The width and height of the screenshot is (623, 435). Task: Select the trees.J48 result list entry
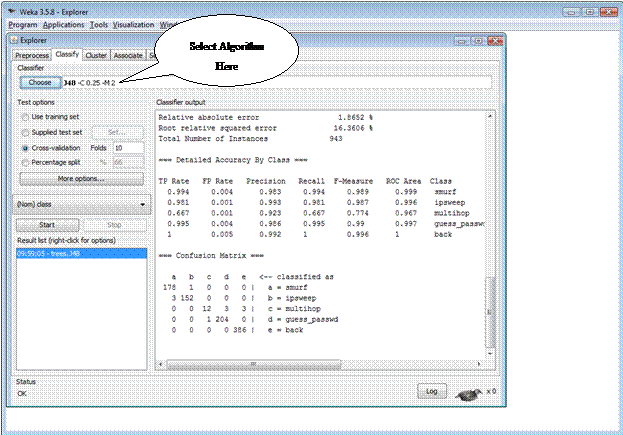tap(81, 253)
